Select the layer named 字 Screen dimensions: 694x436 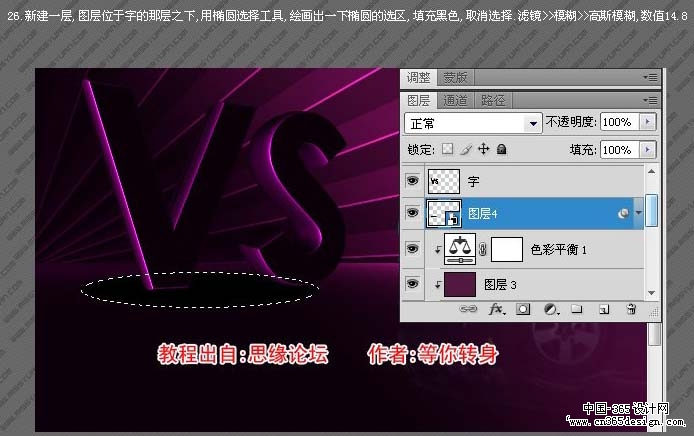[x=473, y=181]
